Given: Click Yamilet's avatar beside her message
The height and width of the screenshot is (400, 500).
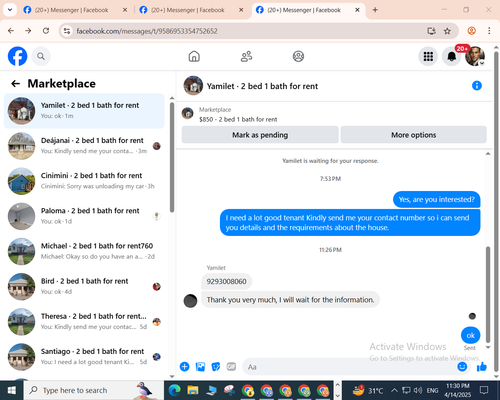Looking at the screenshot, I should 190,301.
